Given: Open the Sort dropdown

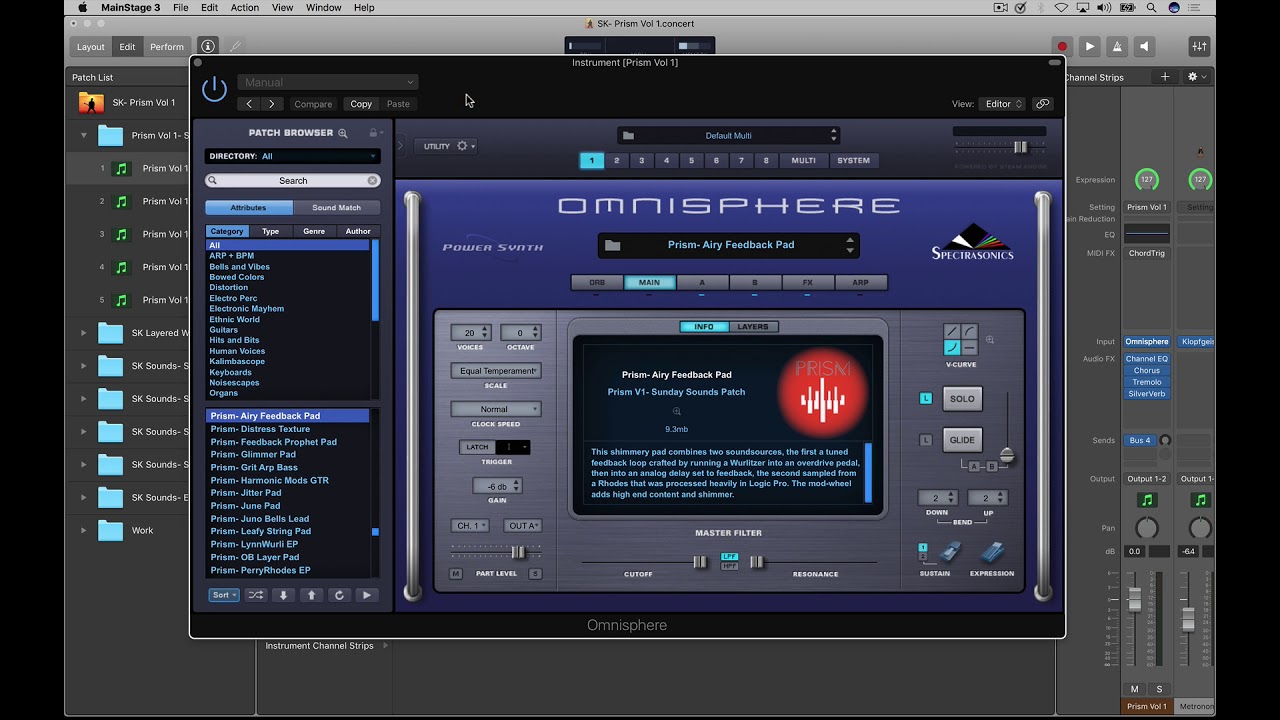Looking at the screenshot, I should tap(224, 595).
